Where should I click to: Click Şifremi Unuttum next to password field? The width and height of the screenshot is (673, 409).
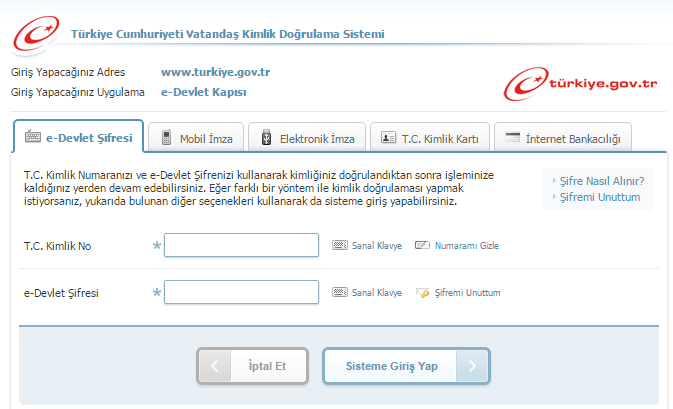pos(467,293)
